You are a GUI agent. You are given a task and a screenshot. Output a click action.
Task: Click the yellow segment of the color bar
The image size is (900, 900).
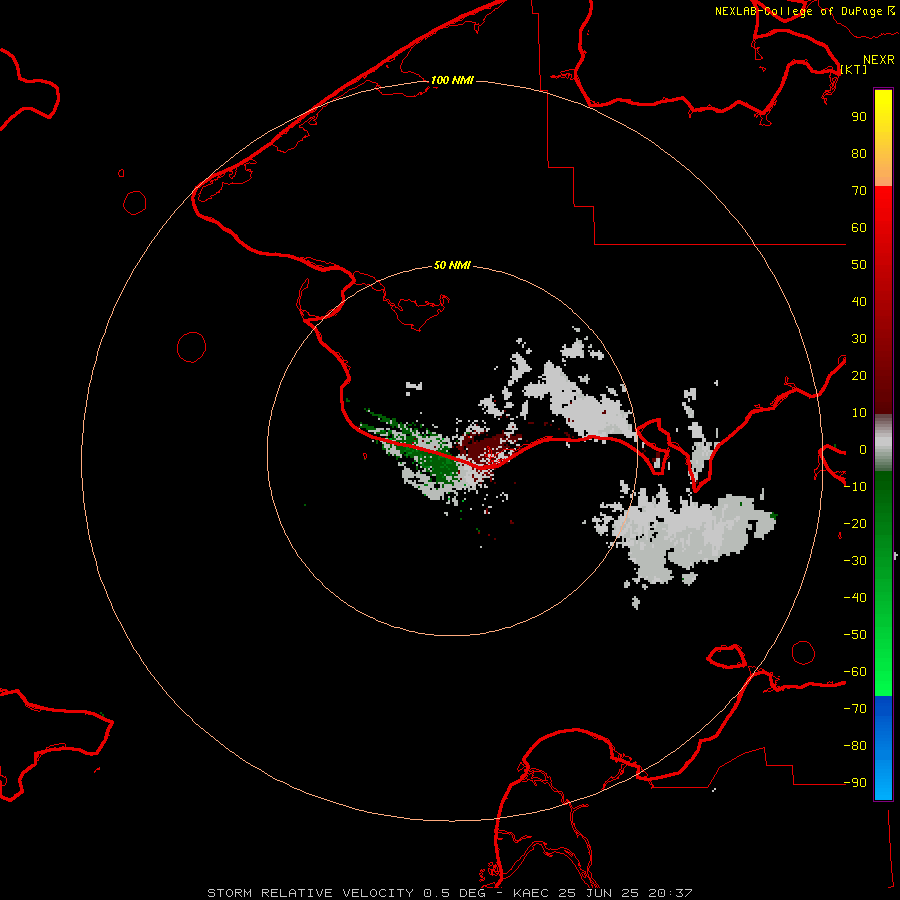point(883,138)
